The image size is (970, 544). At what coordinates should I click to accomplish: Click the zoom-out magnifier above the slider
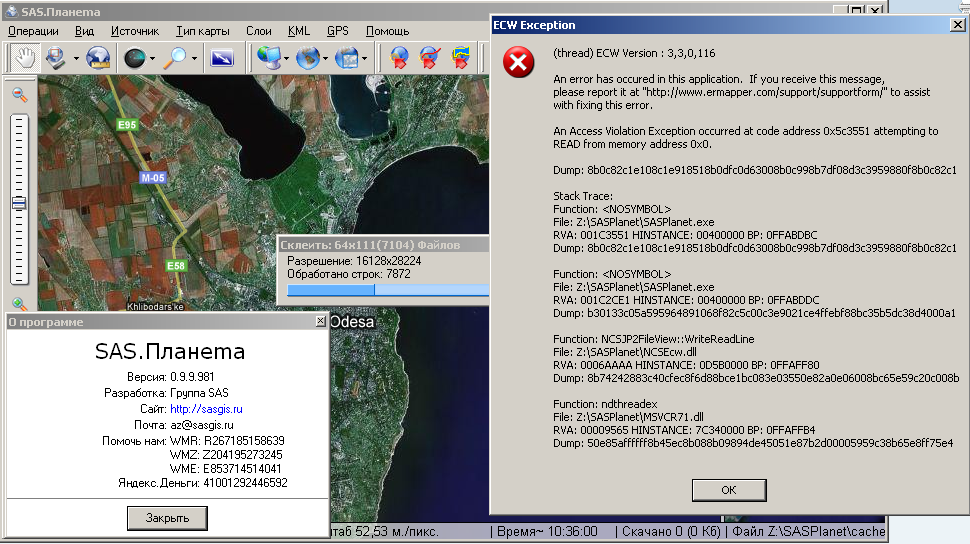19,94
